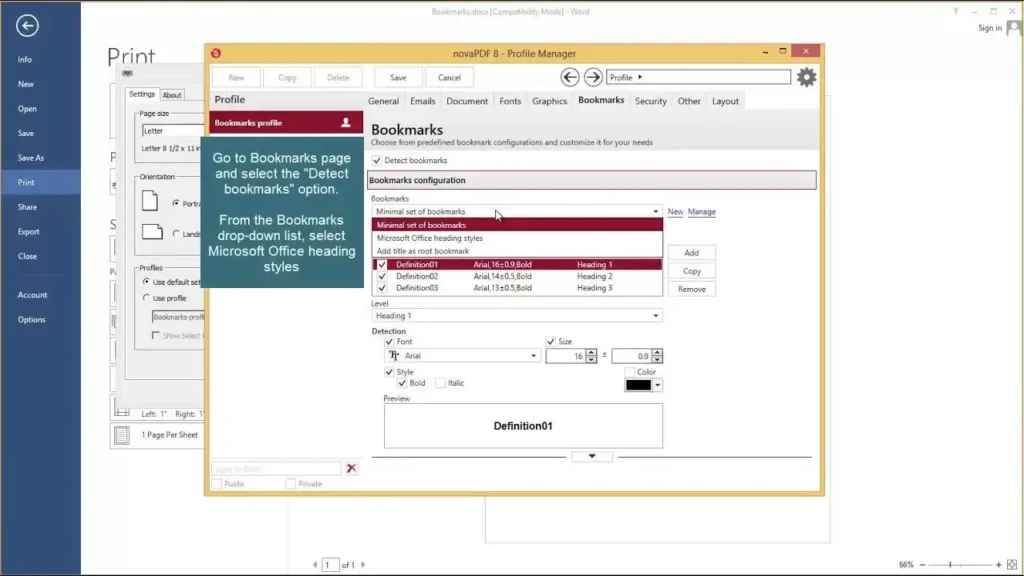The height and width of the screenshot is (576, 1024).
Task: Click the Save button in Profile Manager
Action: click(x=397, y=77)
